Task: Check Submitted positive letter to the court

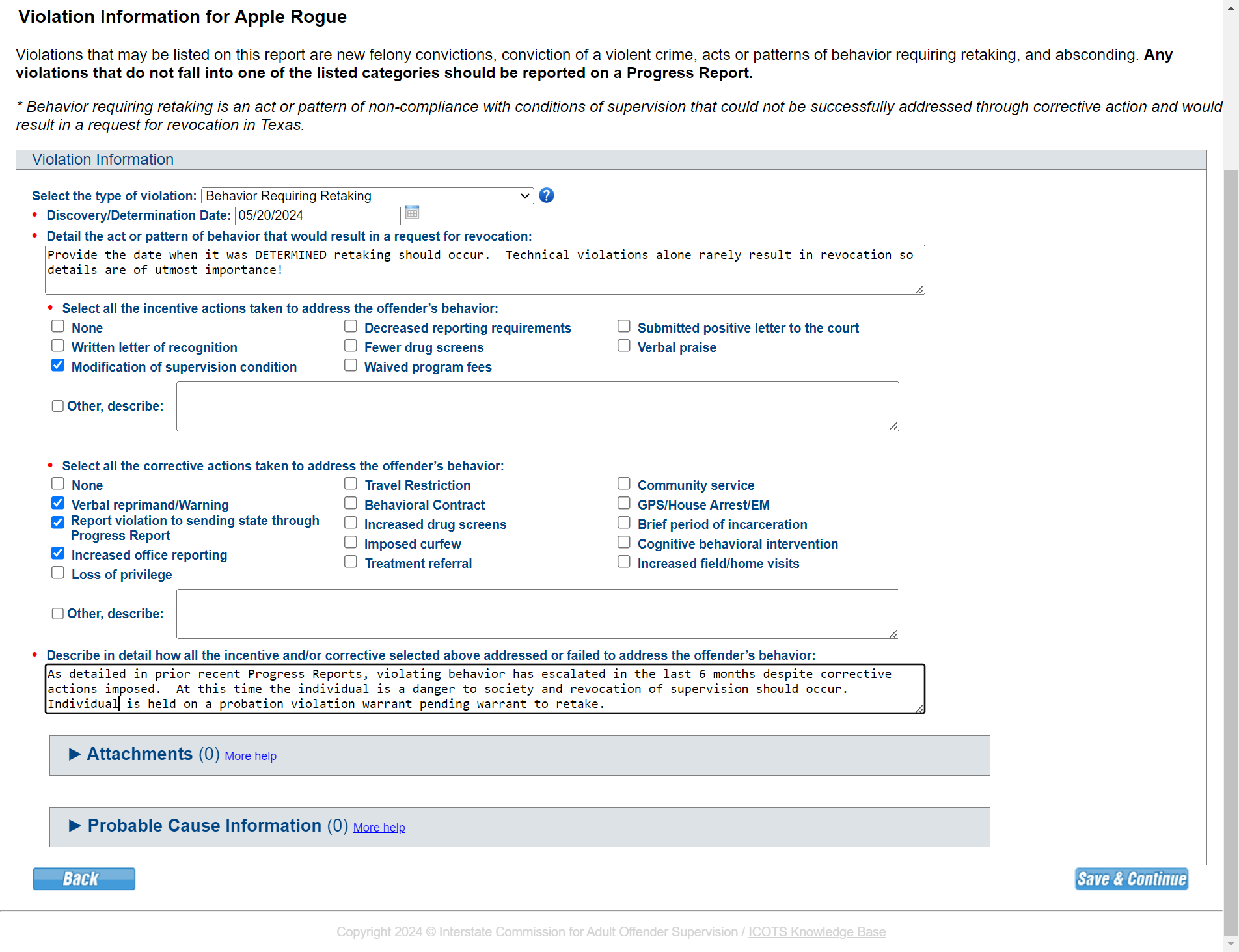Action: [624, 326]
